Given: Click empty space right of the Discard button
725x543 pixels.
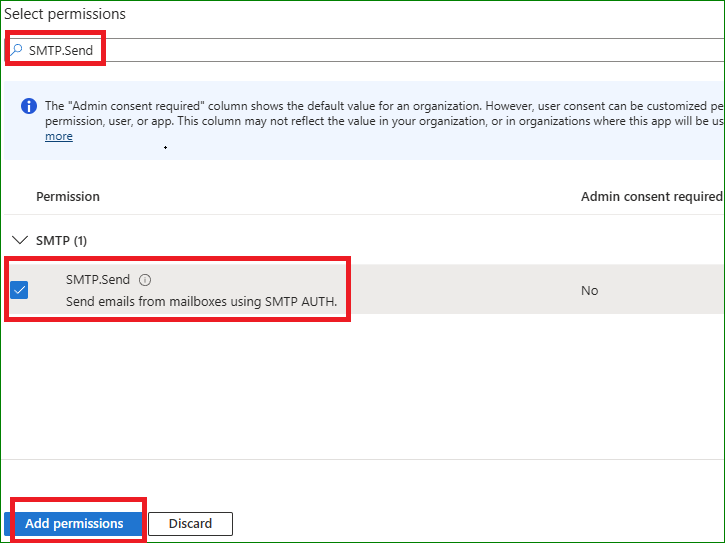Looking at the screenshot, I should [480, 523].
